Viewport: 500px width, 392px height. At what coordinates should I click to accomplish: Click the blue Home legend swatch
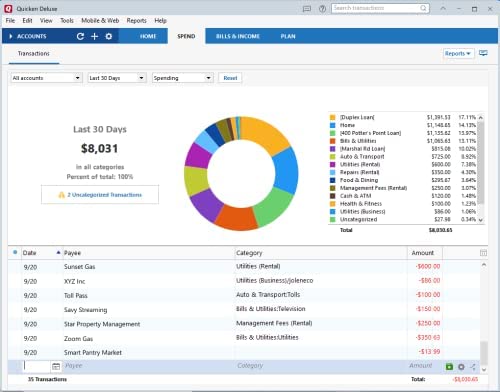332,125
